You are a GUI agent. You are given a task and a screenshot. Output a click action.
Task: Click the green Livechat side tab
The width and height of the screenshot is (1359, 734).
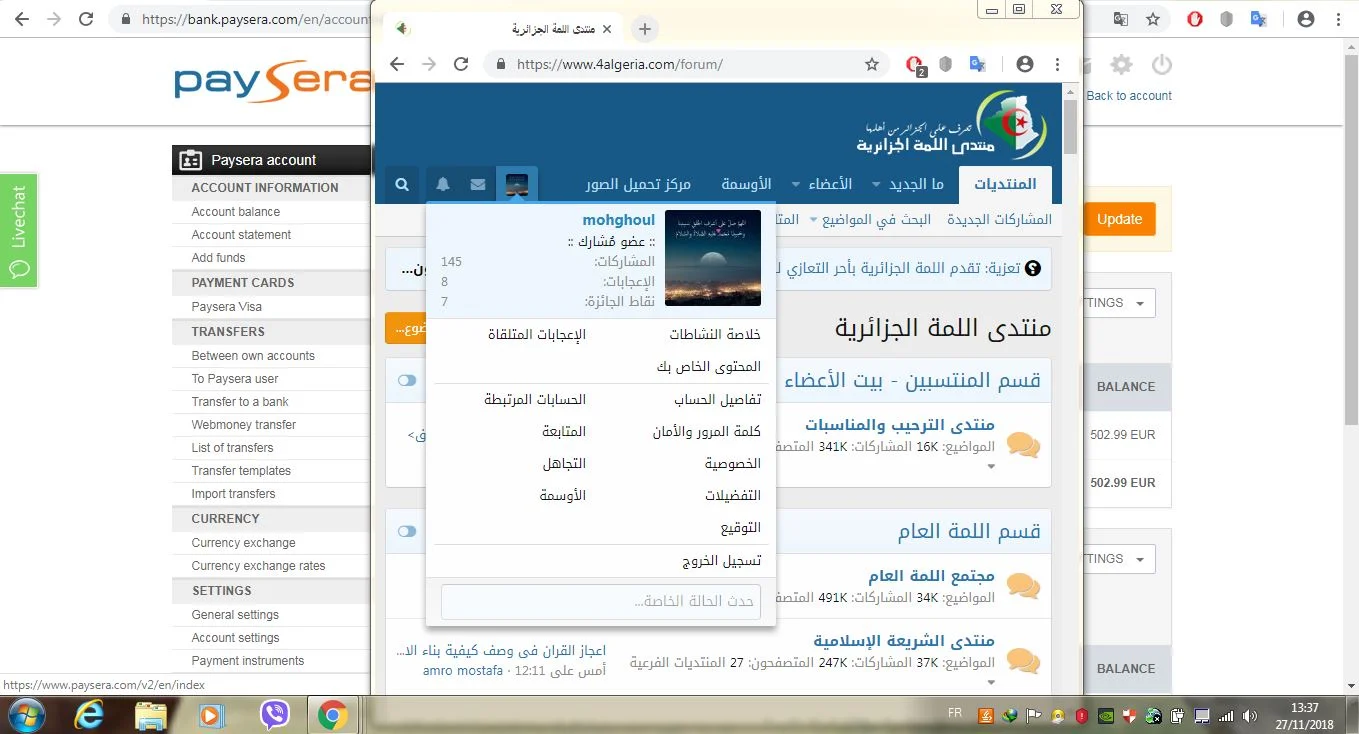click(19, 231)
